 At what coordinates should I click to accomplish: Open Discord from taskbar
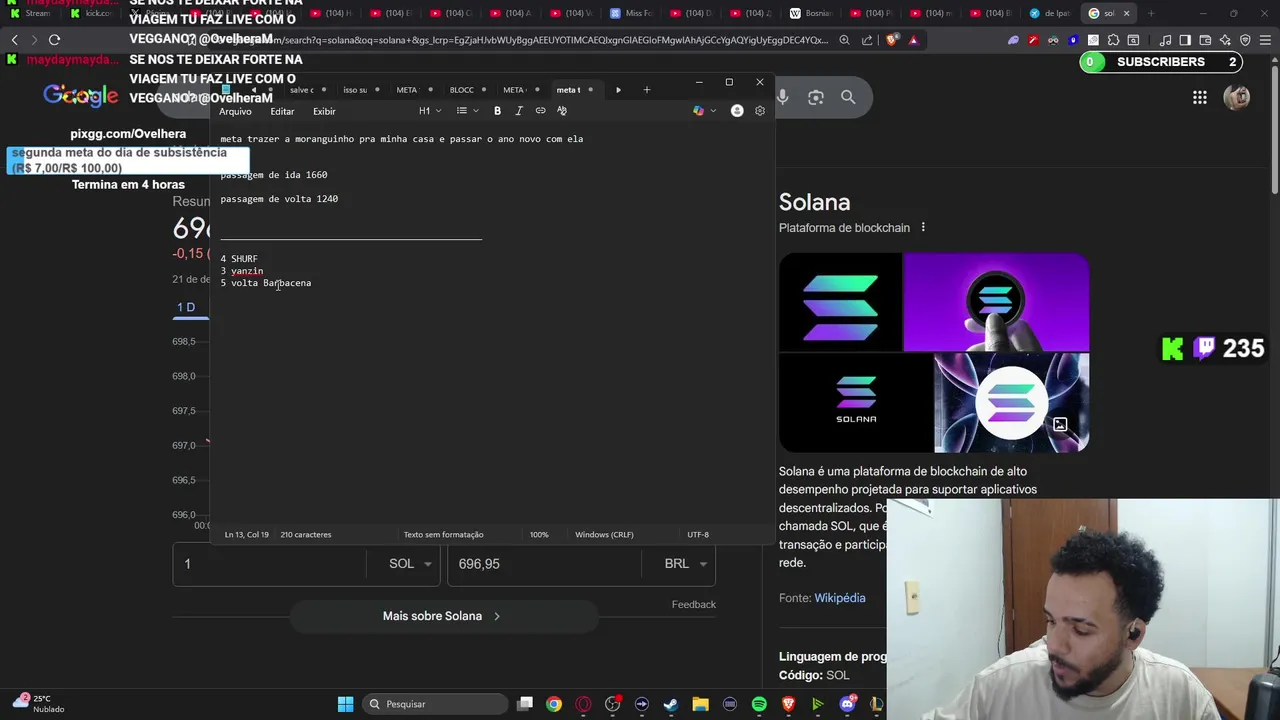847,704
